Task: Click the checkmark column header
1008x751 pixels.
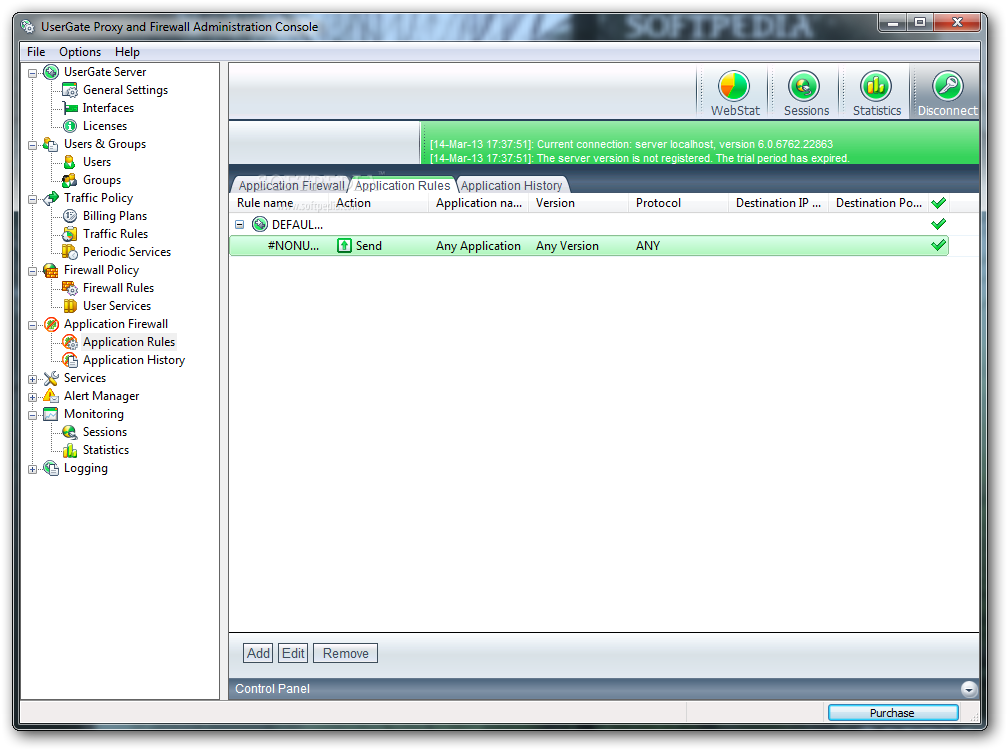Action: tap(938, 203)
